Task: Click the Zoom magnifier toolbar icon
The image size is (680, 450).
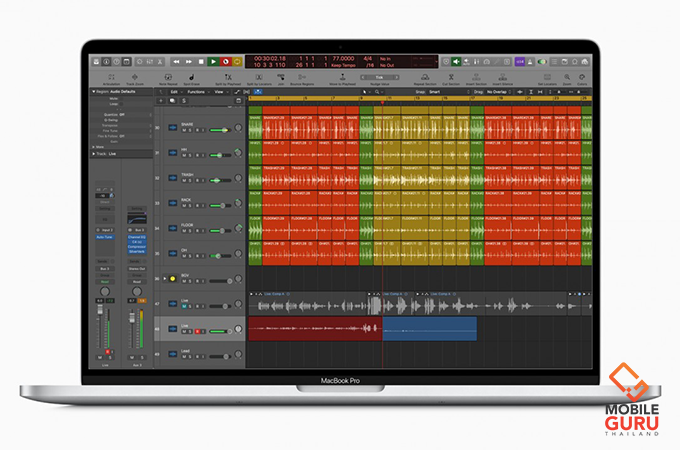Action: coord(567,77)
